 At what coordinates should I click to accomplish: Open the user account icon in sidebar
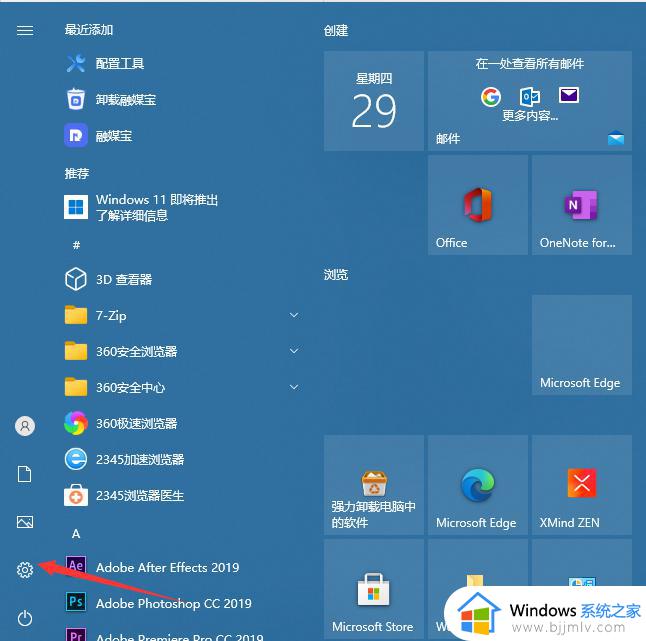click(x=25, y=426)
